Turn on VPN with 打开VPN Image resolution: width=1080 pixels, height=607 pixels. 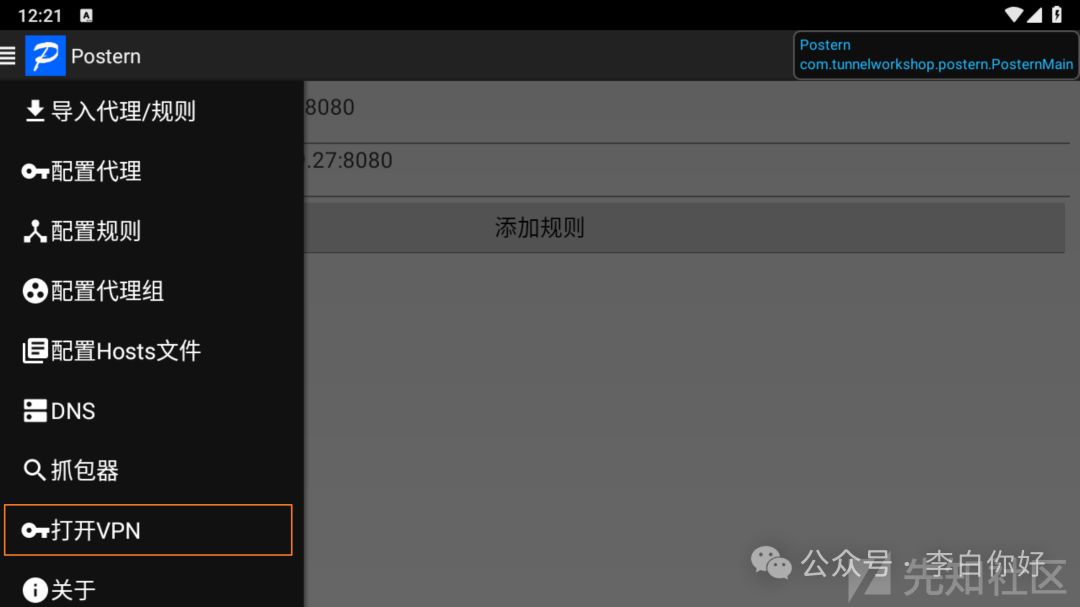coord(148,530)
